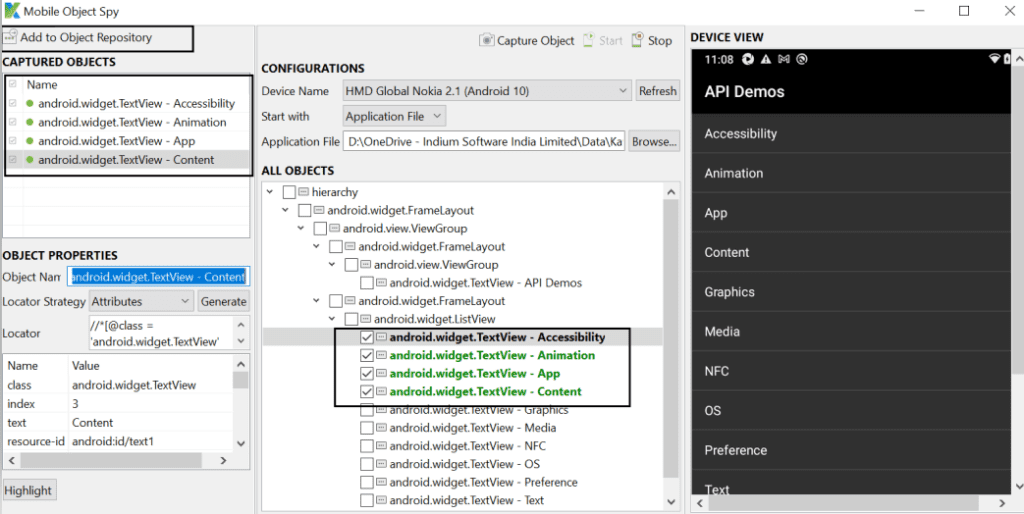Click the Stop capture icon
The height and width of the screenshot is (514, 1024).
click(638, 41)
